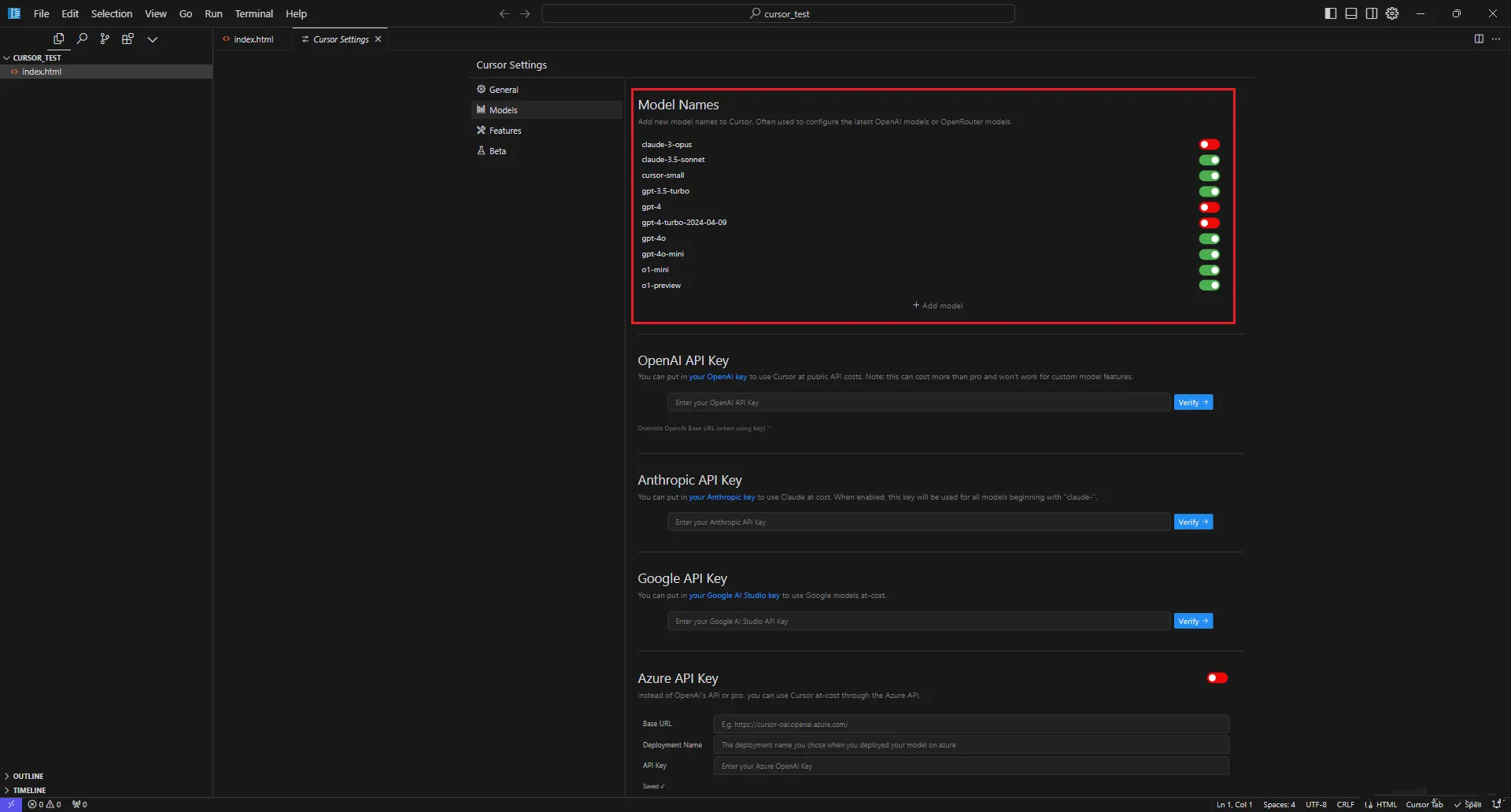Screen dimensions: 1511x812
Task: Toggle the bottom panel layout icon
Action: pyautogui.click(x=1350, y=13)
